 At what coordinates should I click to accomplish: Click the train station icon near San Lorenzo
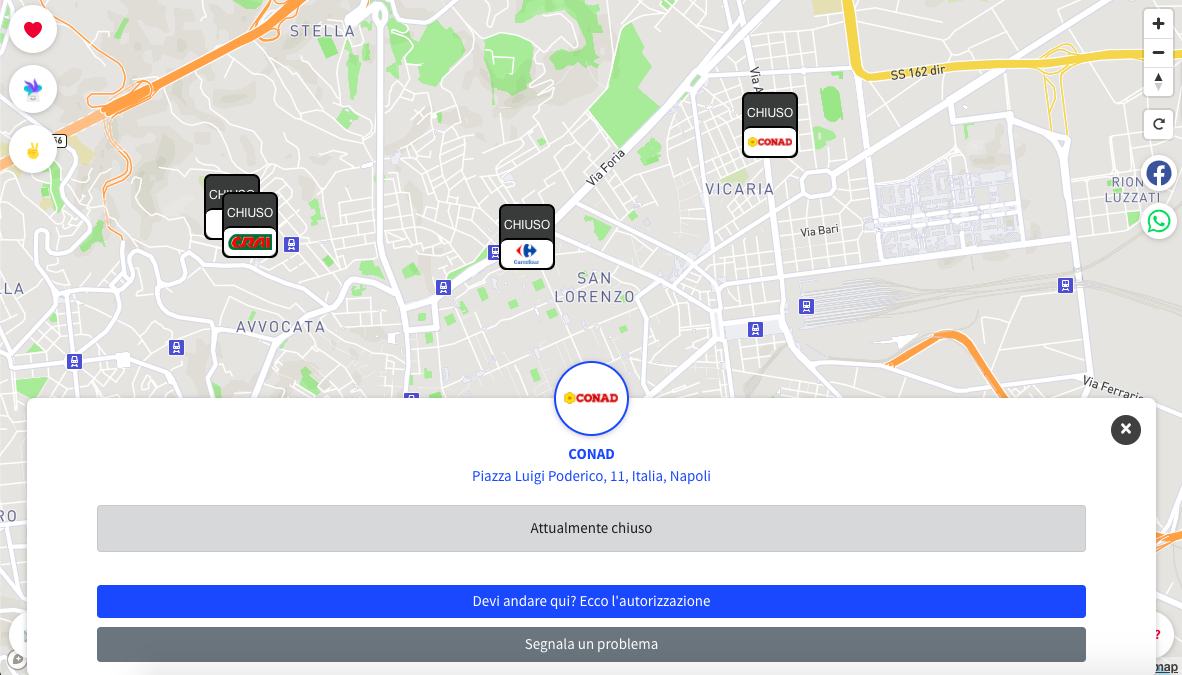point(443,287)
